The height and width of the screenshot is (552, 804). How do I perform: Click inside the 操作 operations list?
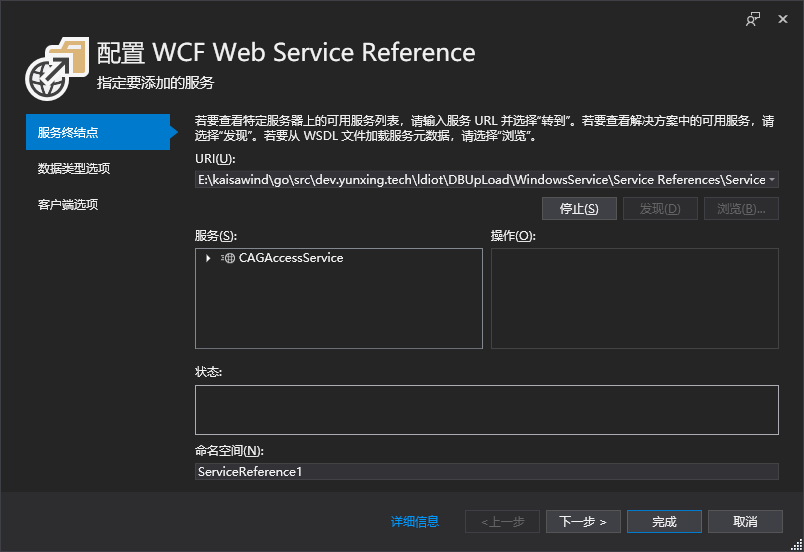click(x=635, y=298)
